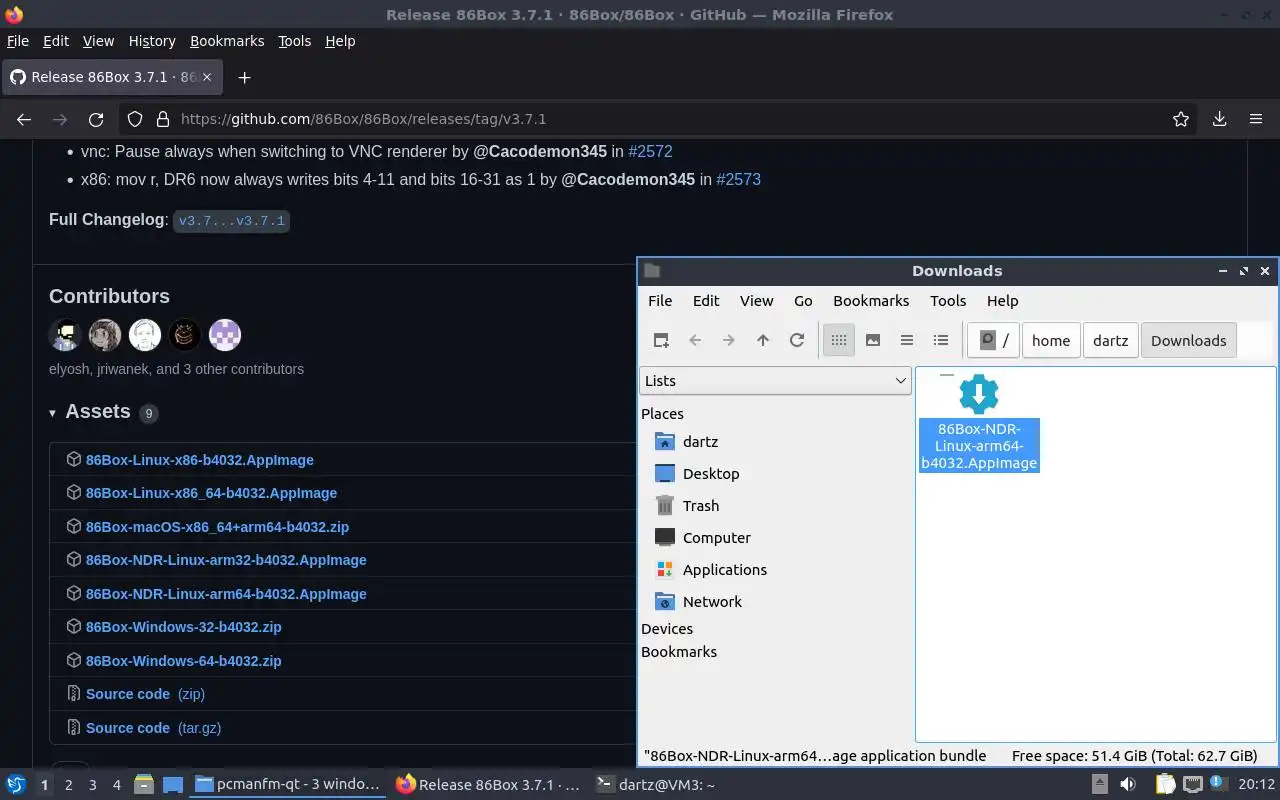This screenshot has height=800, width=1280.
Task: Open file manager Go menu
Action: coord(803,301)
